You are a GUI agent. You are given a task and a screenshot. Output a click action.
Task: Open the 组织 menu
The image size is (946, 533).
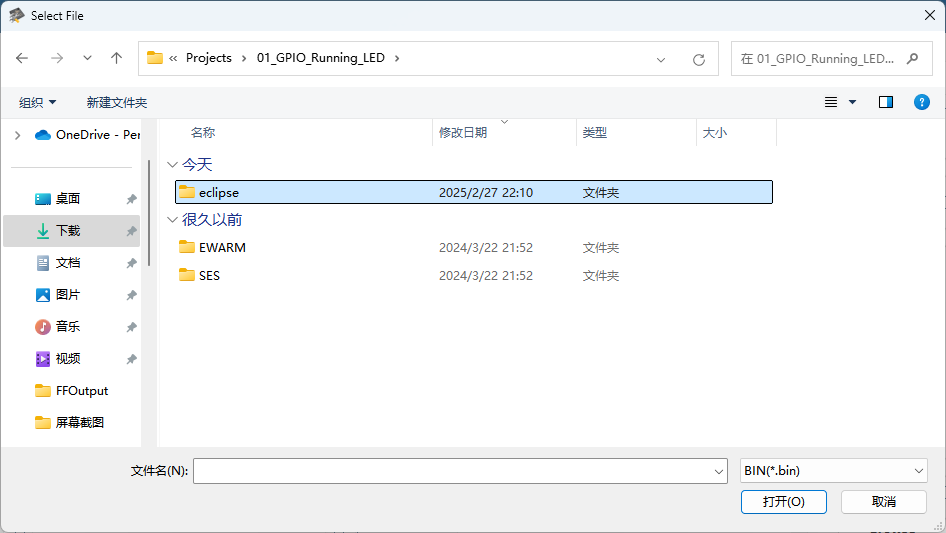(37, 102)
